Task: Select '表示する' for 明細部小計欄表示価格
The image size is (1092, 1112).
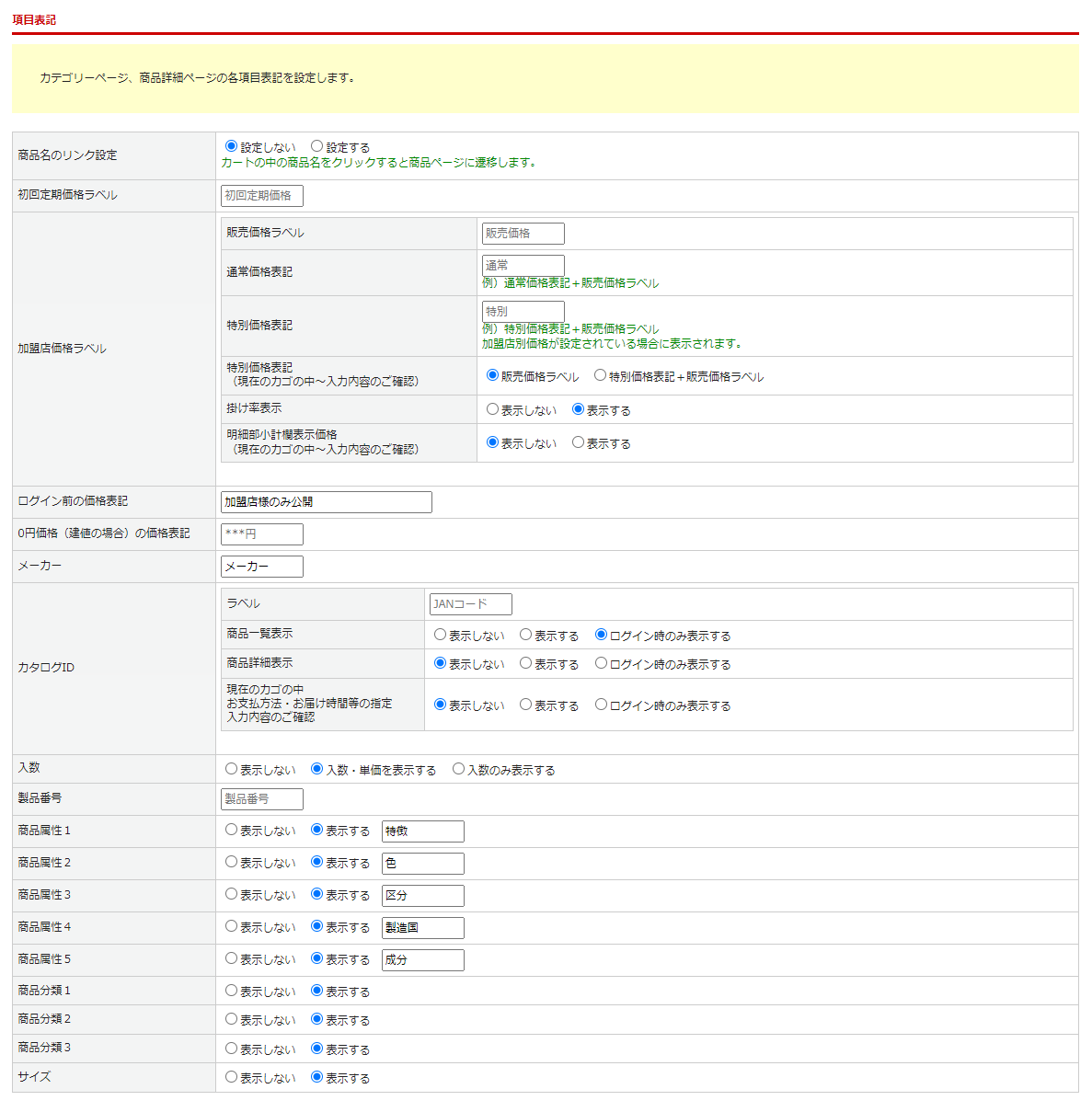Action: (x=579, y=442)
